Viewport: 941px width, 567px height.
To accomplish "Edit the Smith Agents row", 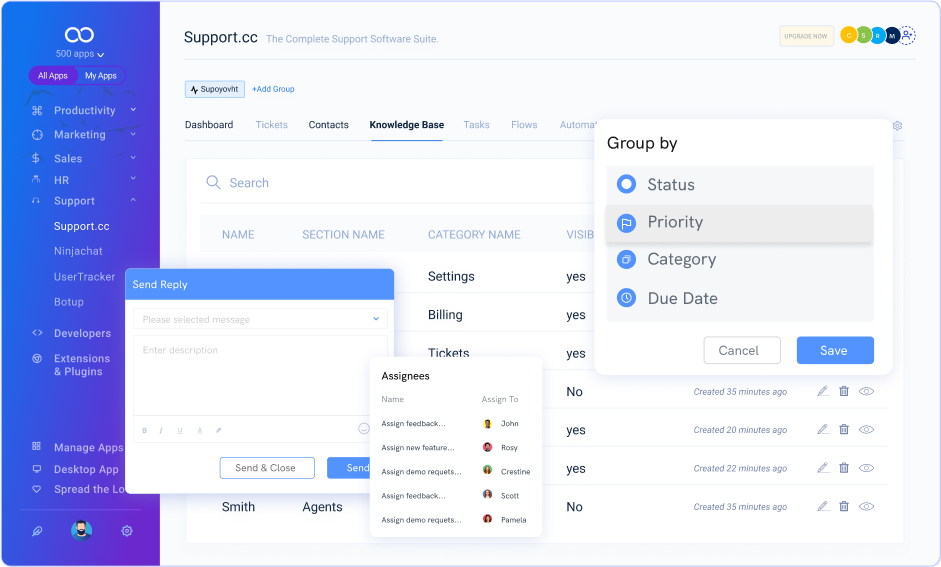I will click(823, 506).
